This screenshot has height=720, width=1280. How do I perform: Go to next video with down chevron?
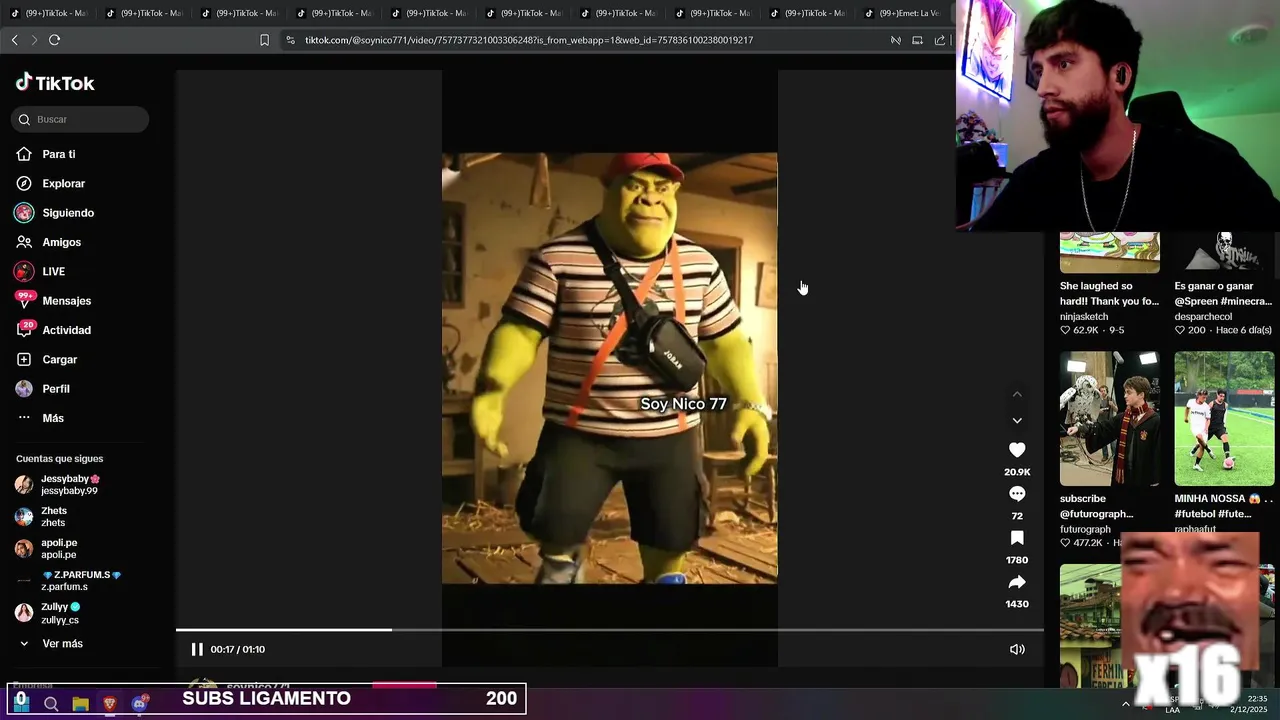[x=1017, y=421]
